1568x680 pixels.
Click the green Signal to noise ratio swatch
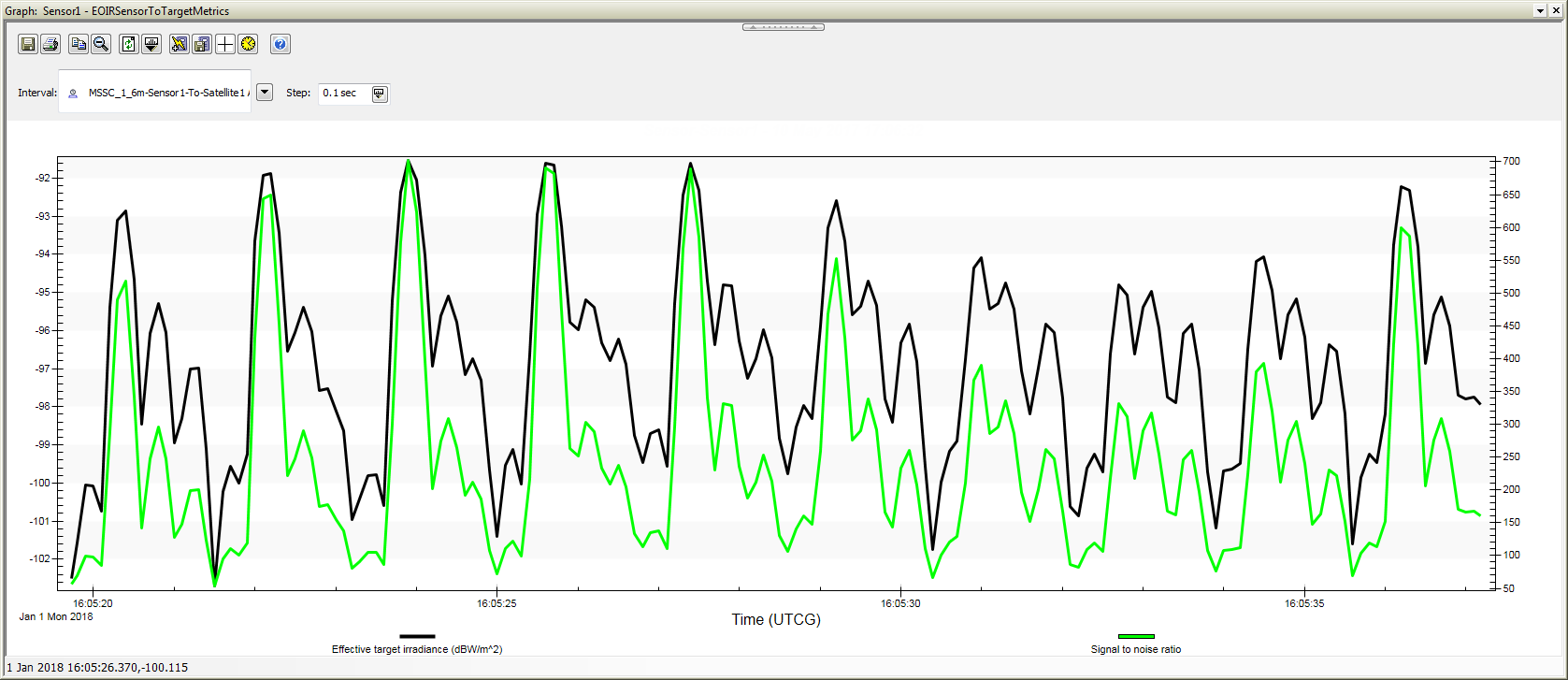[1135, 636]
